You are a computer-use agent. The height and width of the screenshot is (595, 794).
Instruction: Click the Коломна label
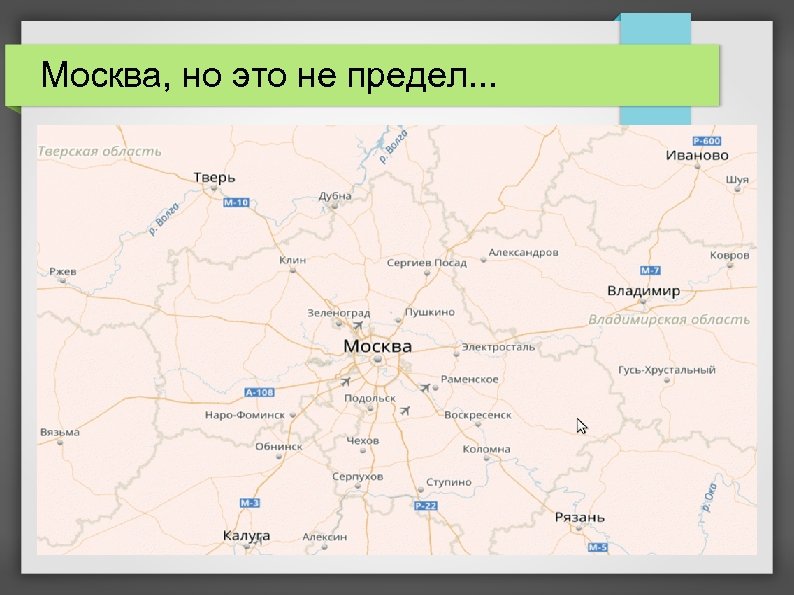[486, 449]
